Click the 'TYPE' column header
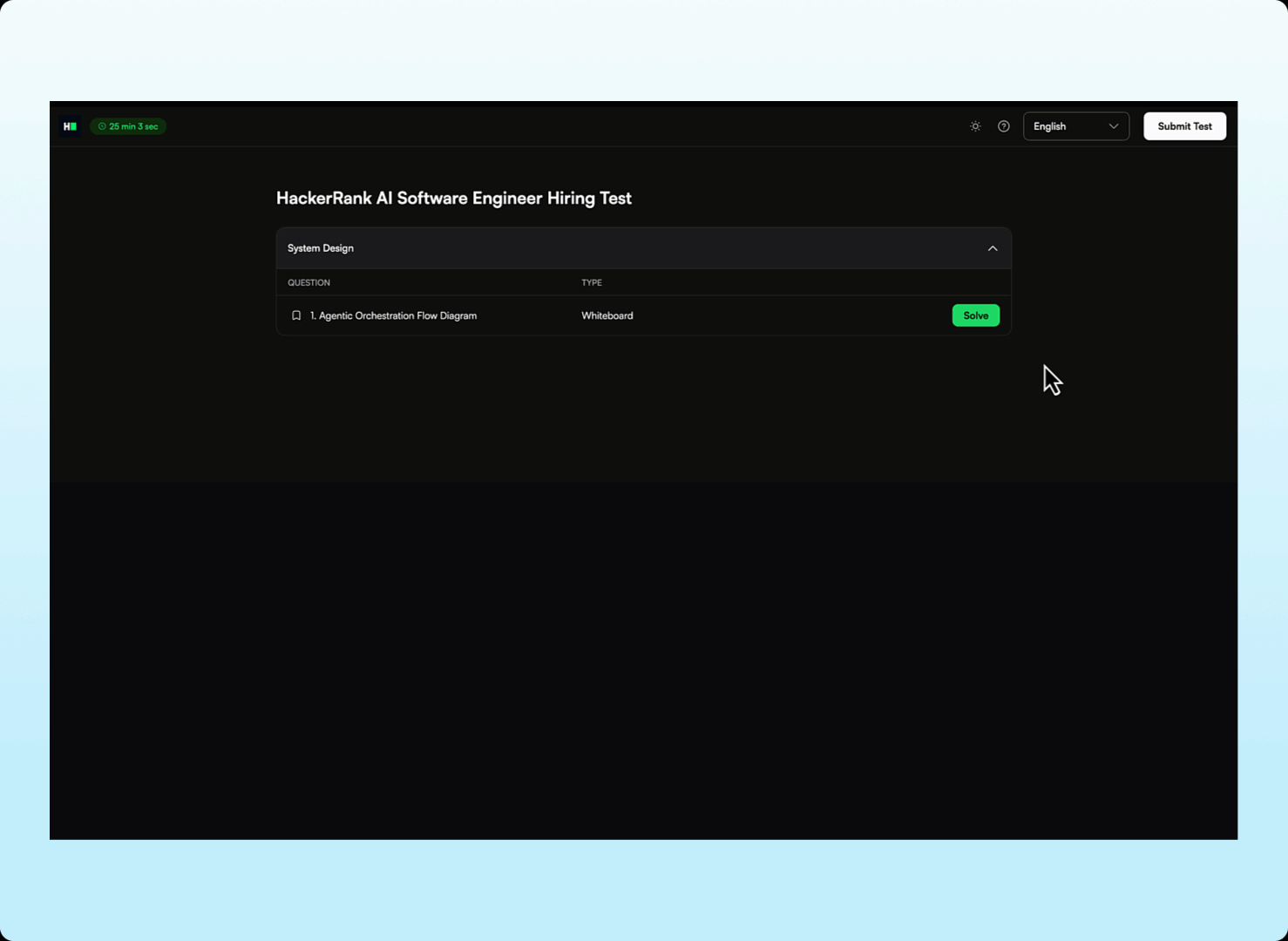This screenshot has width=1288, height=941. (592, 282)
